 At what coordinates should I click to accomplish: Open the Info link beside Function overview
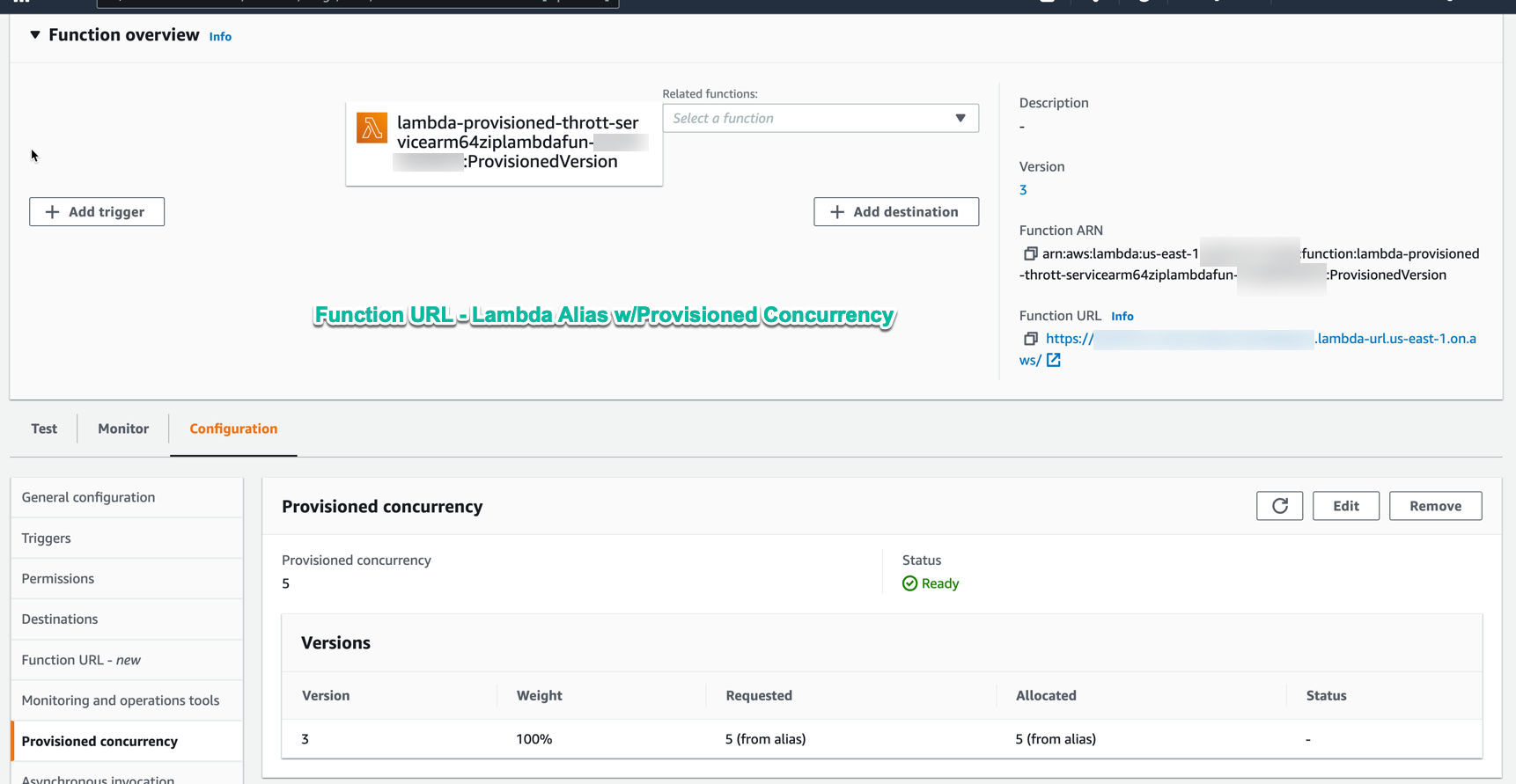point(220,37)
